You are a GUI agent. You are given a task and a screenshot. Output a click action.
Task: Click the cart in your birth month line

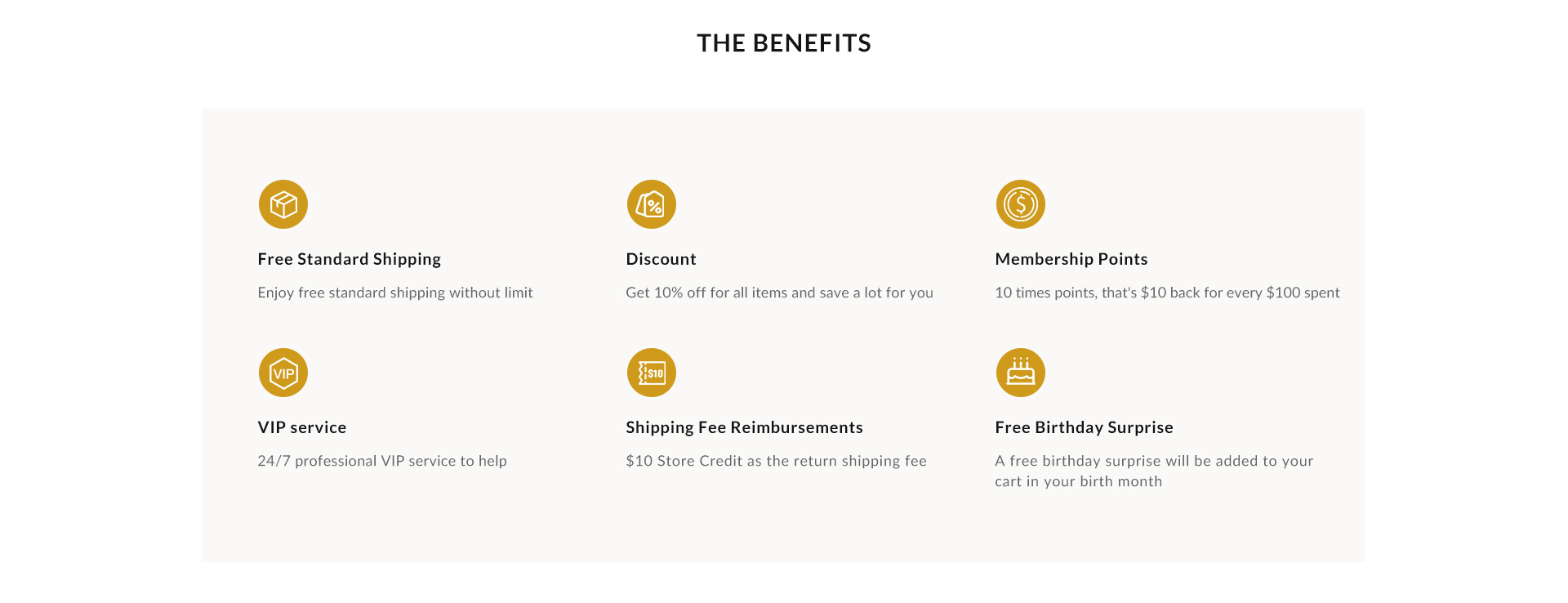[x=1079, y=481]
